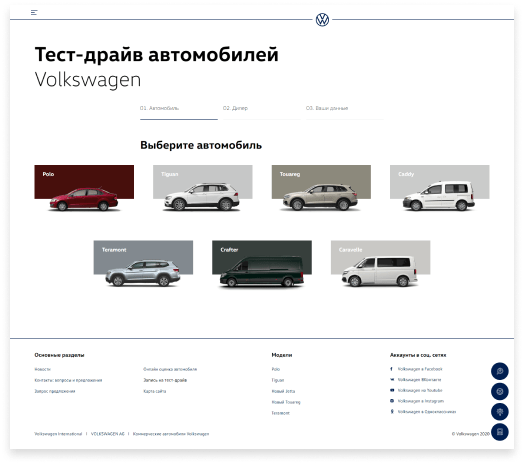
Task: Click the Volkswagen logo in header
Action: pos(322,20)
